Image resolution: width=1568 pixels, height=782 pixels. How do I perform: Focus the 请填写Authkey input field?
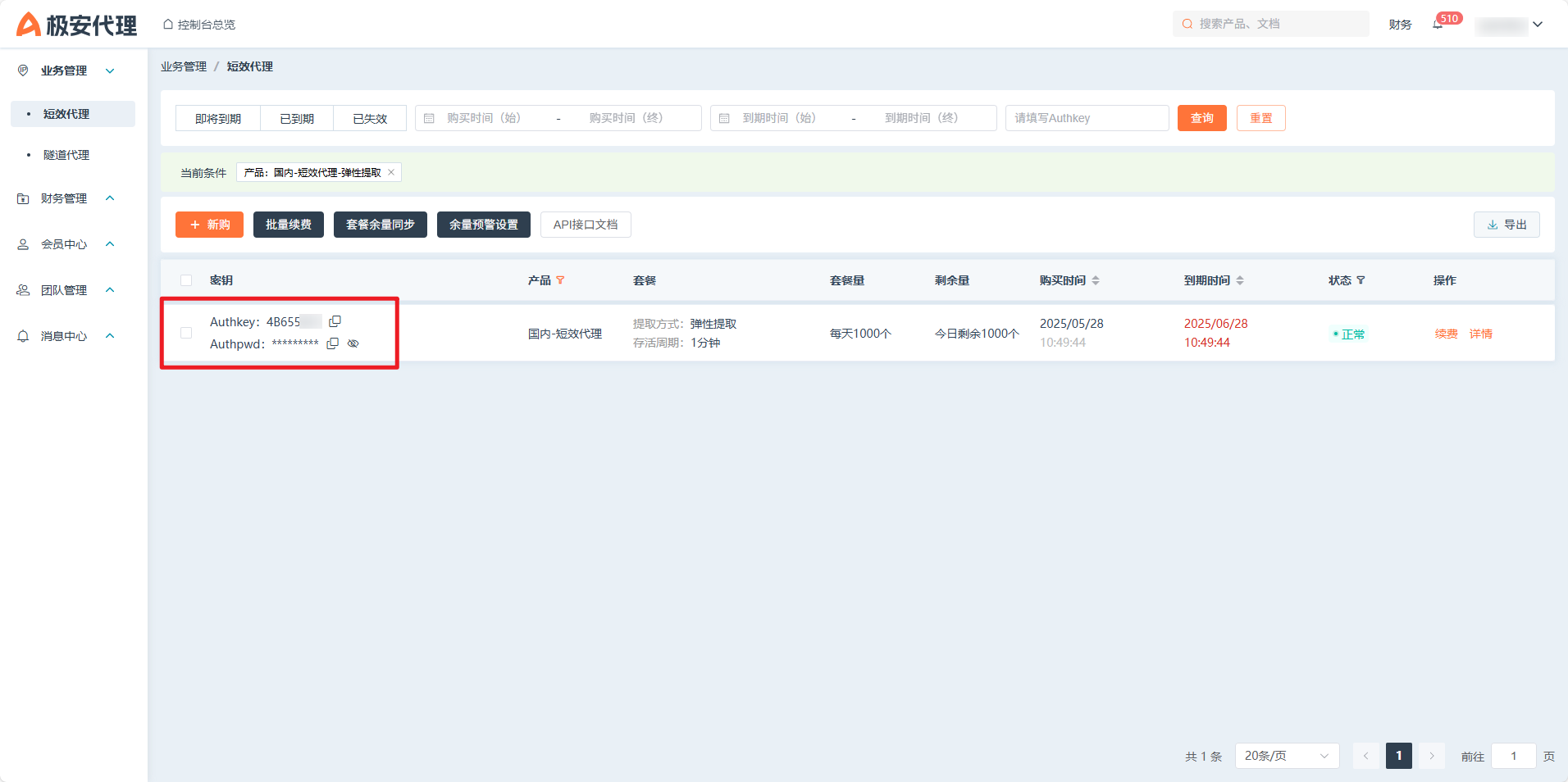(1087, 118)
